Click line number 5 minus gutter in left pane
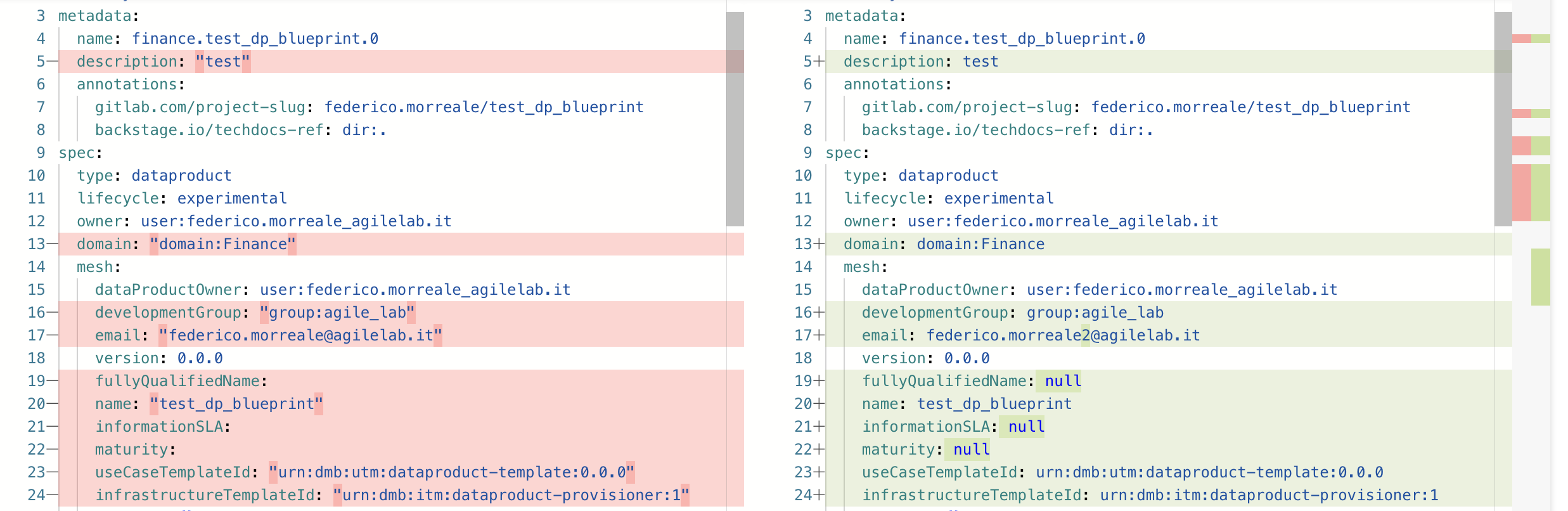This screenshot has height=511, width=1568. (47, 61)
